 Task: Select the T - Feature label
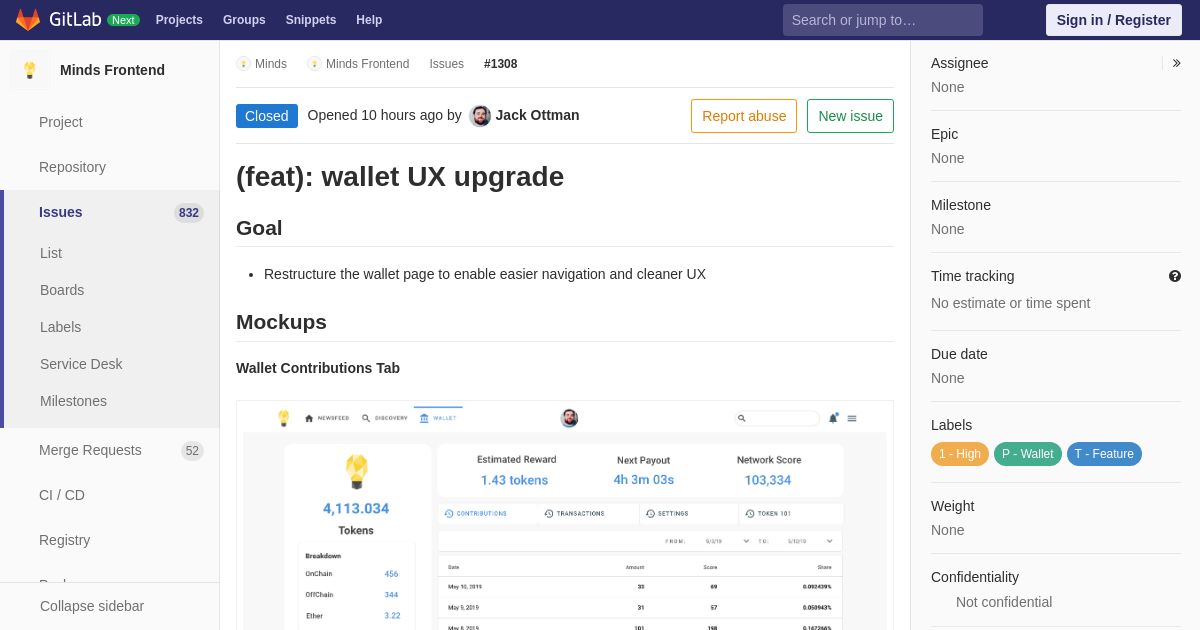coord(1104,454)
